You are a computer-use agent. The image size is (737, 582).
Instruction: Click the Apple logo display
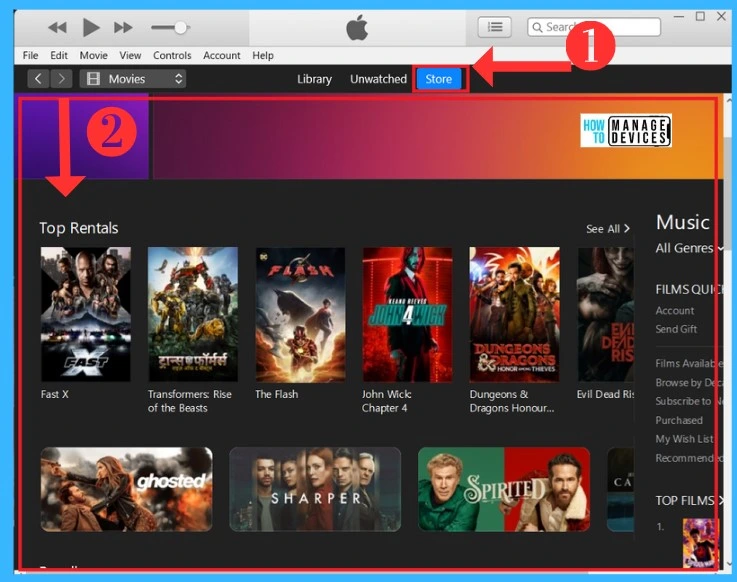(x=357, y=27)
